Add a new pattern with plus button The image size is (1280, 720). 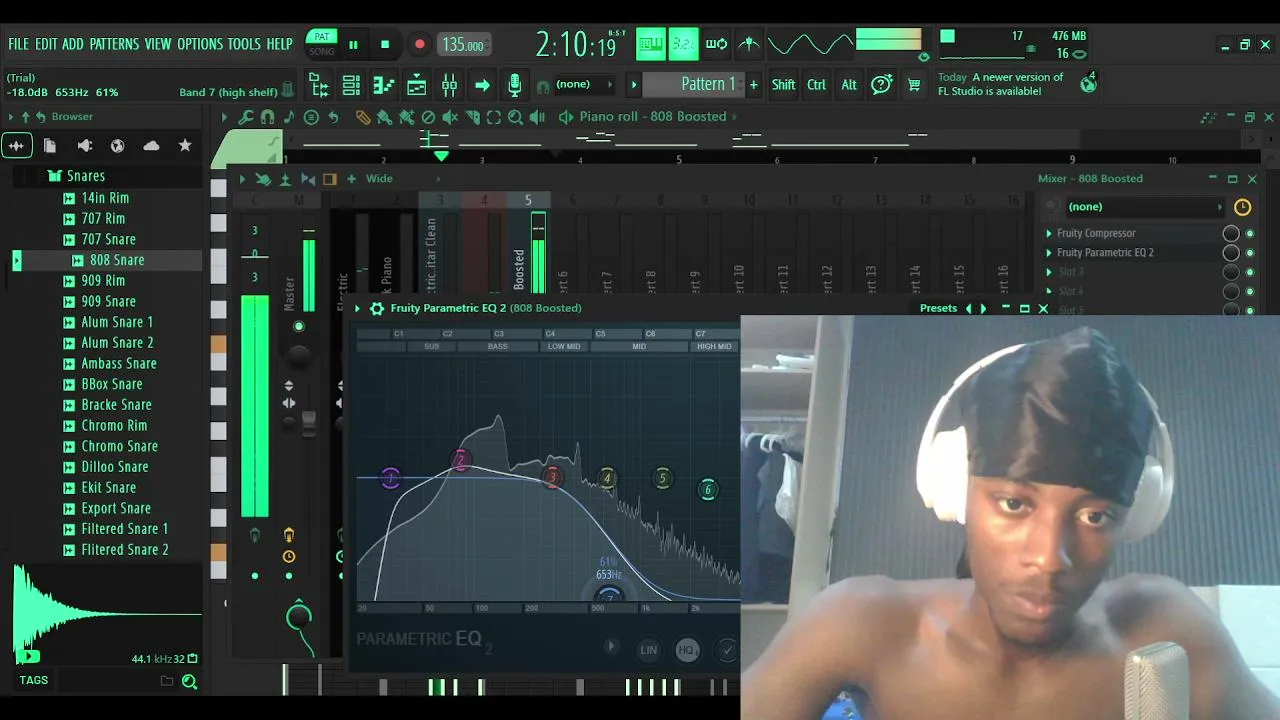(754, 84)
